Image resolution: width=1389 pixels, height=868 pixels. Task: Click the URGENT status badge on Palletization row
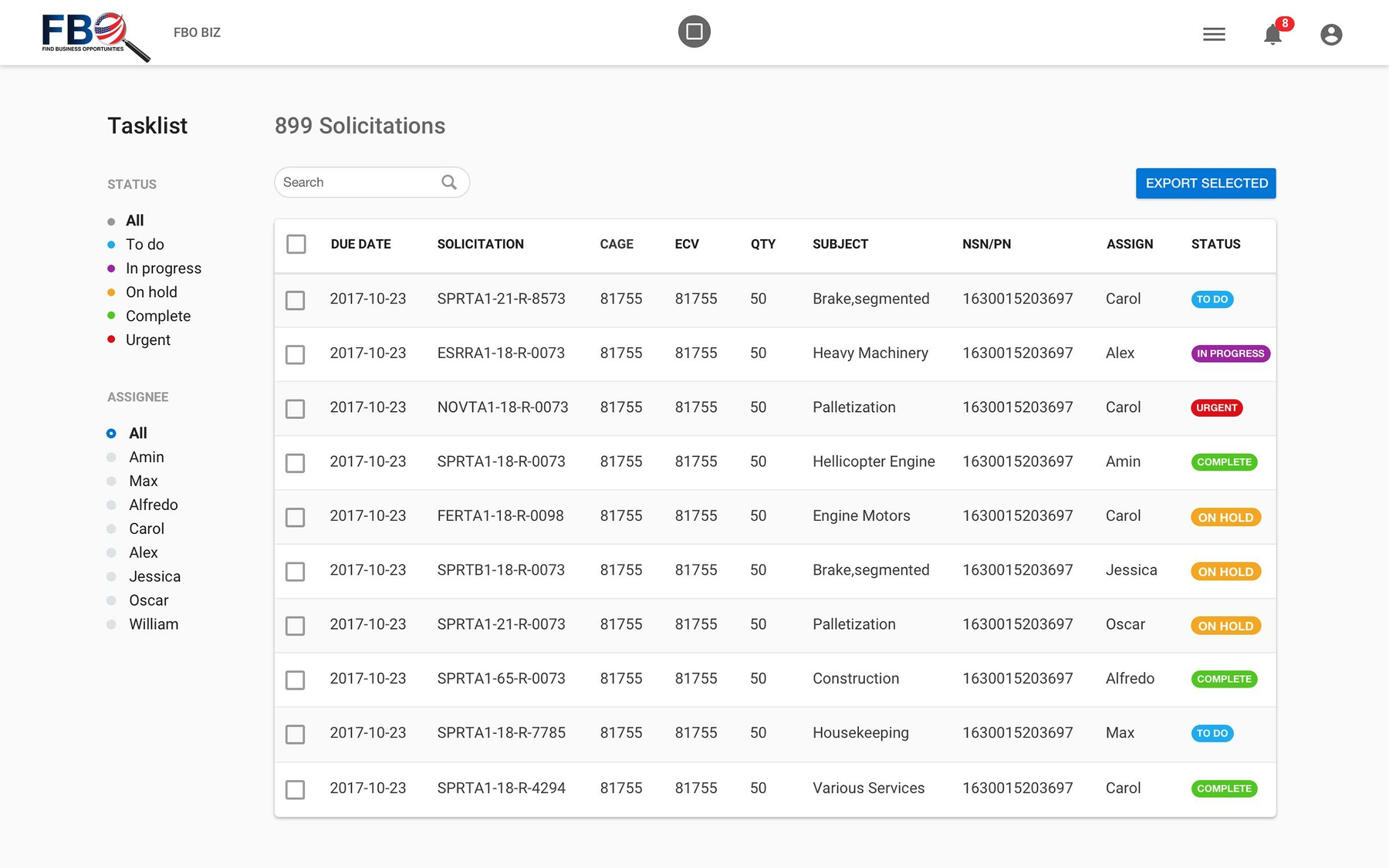[1216, 407]
